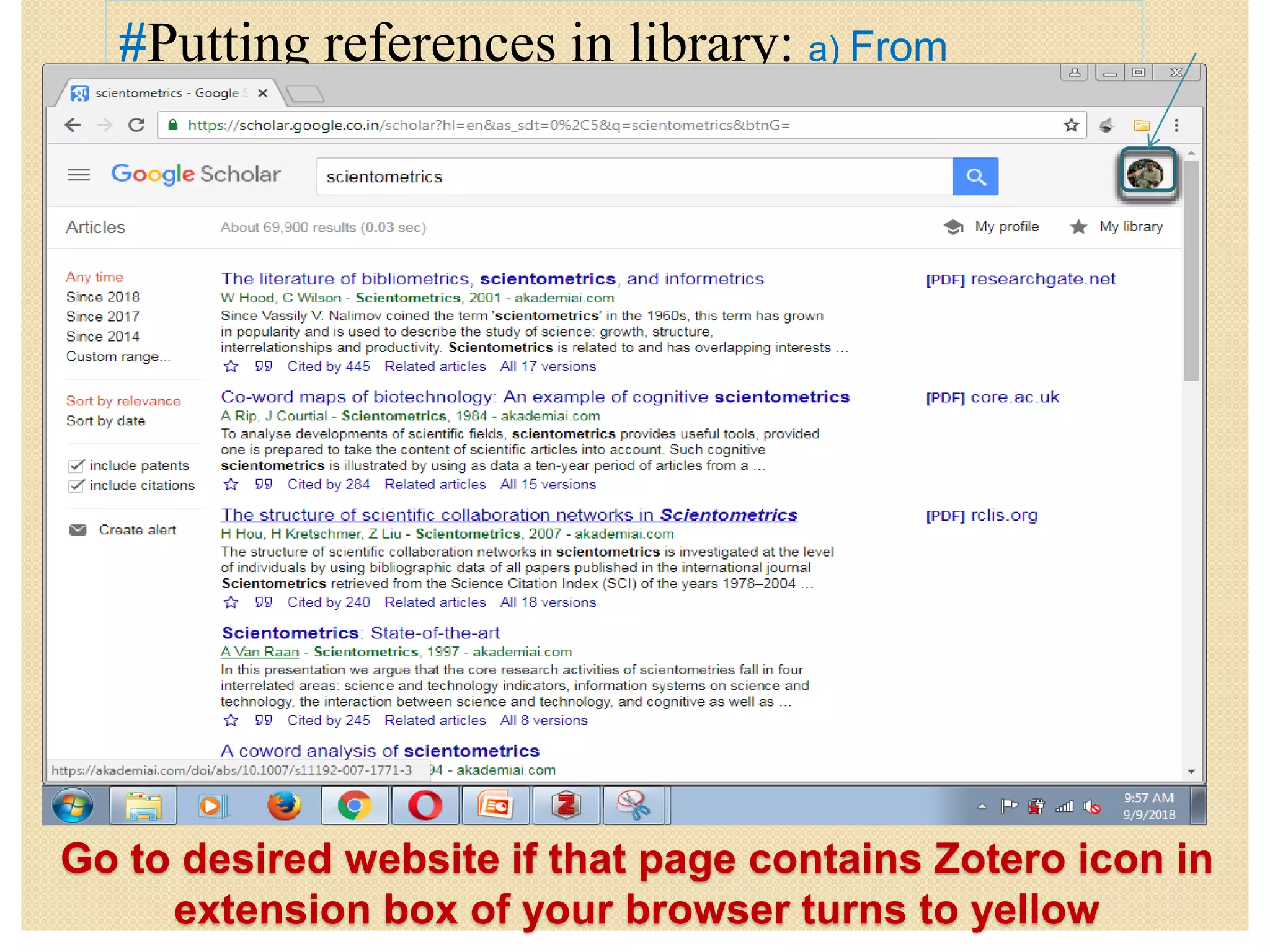Choose Sort by date
The width and height of the screenshot is (1270, 952).
coord(106,421)
